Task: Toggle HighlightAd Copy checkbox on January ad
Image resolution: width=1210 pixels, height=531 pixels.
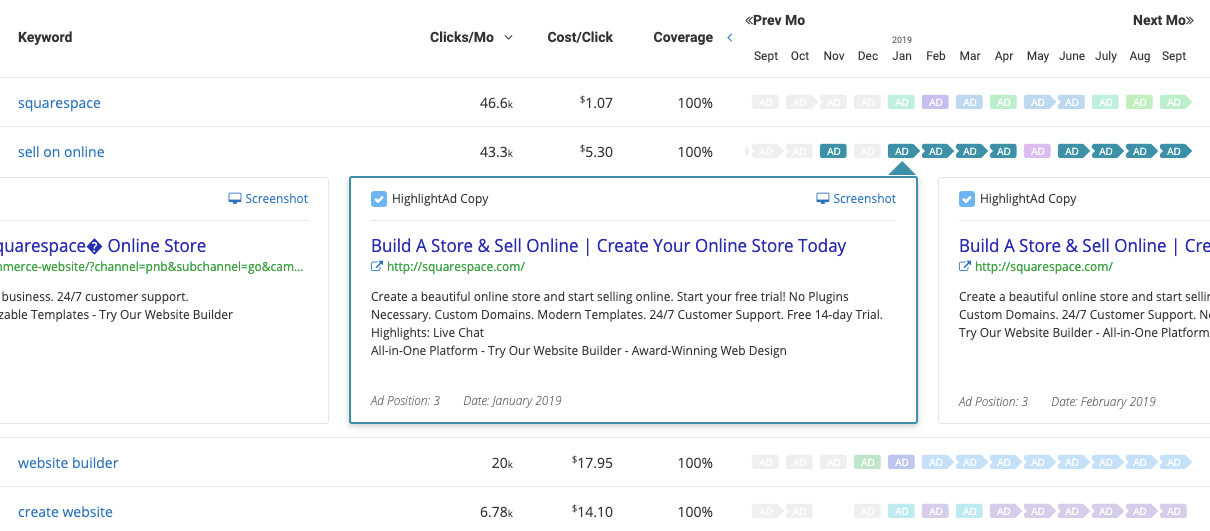Action: [x=378, y=199]
